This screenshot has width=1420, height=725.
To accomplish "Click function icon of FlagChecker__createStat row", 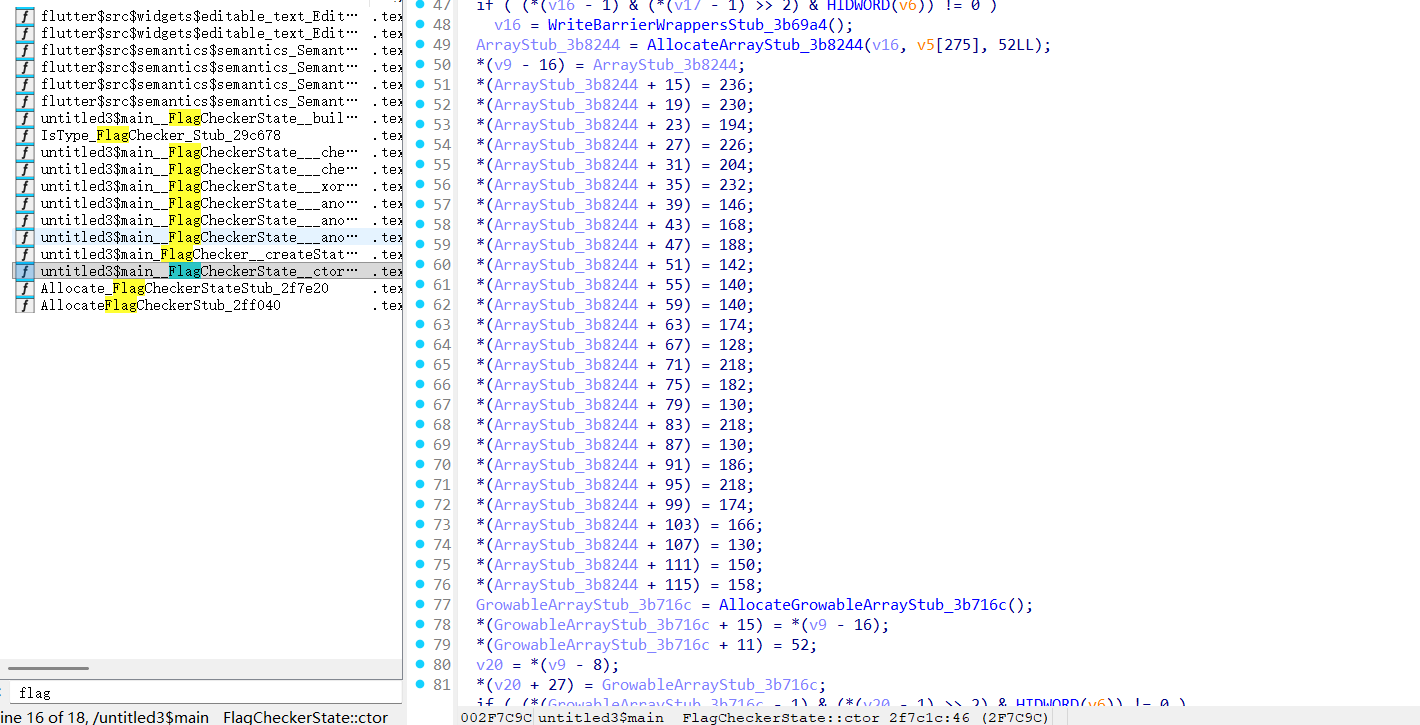I will click(24, 254).
